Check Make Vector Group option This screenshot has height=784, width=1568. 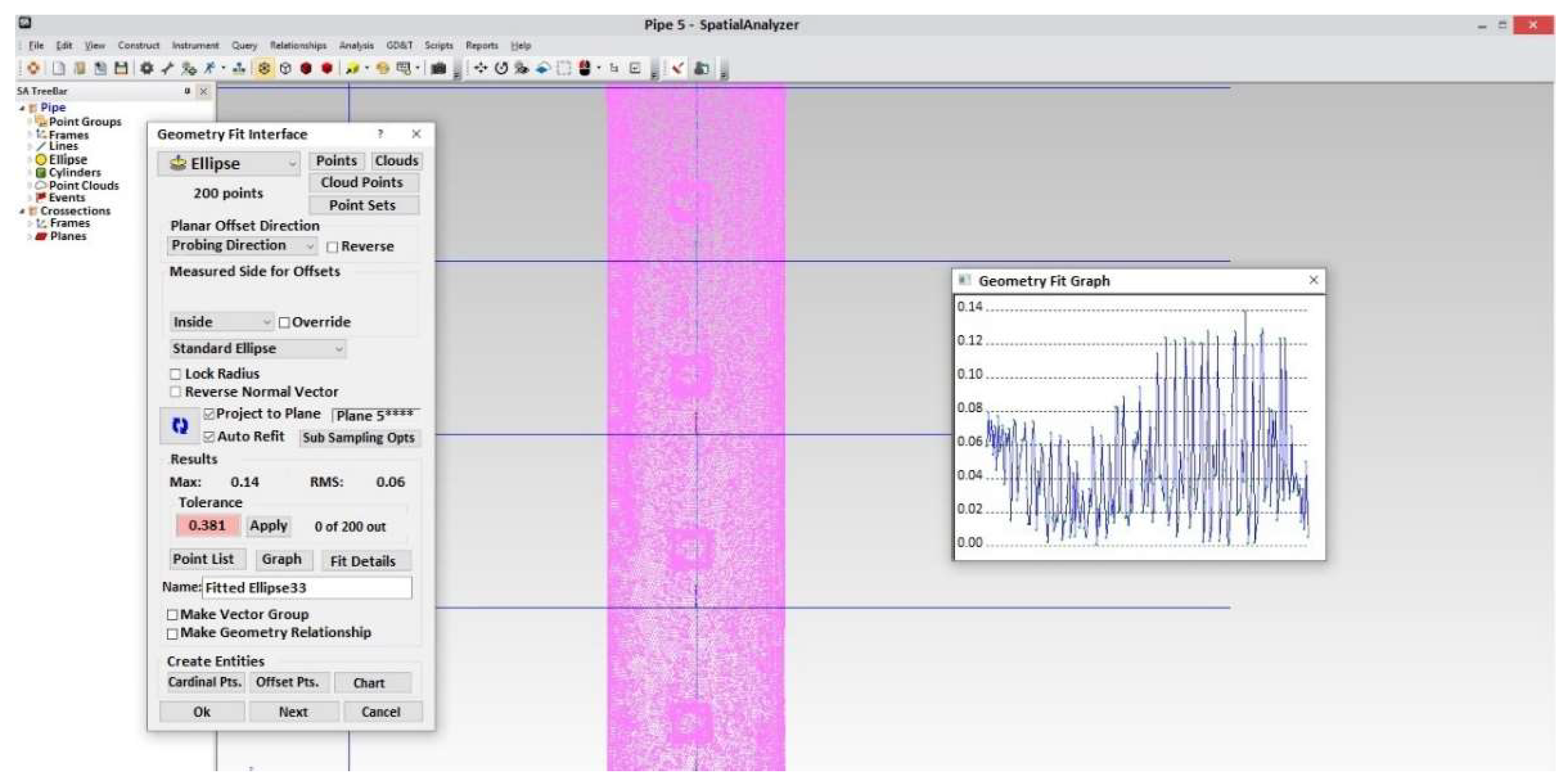(x=172, y=615)
